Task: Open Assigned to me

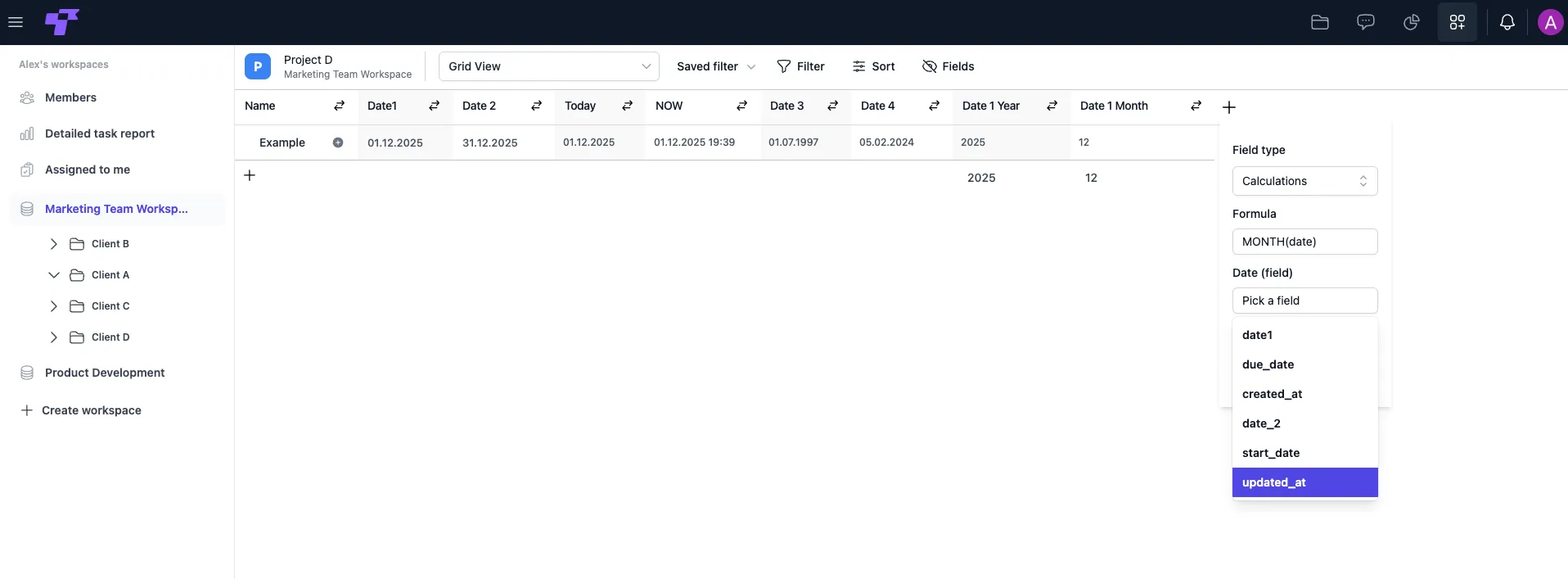Action: pos(88,170)
